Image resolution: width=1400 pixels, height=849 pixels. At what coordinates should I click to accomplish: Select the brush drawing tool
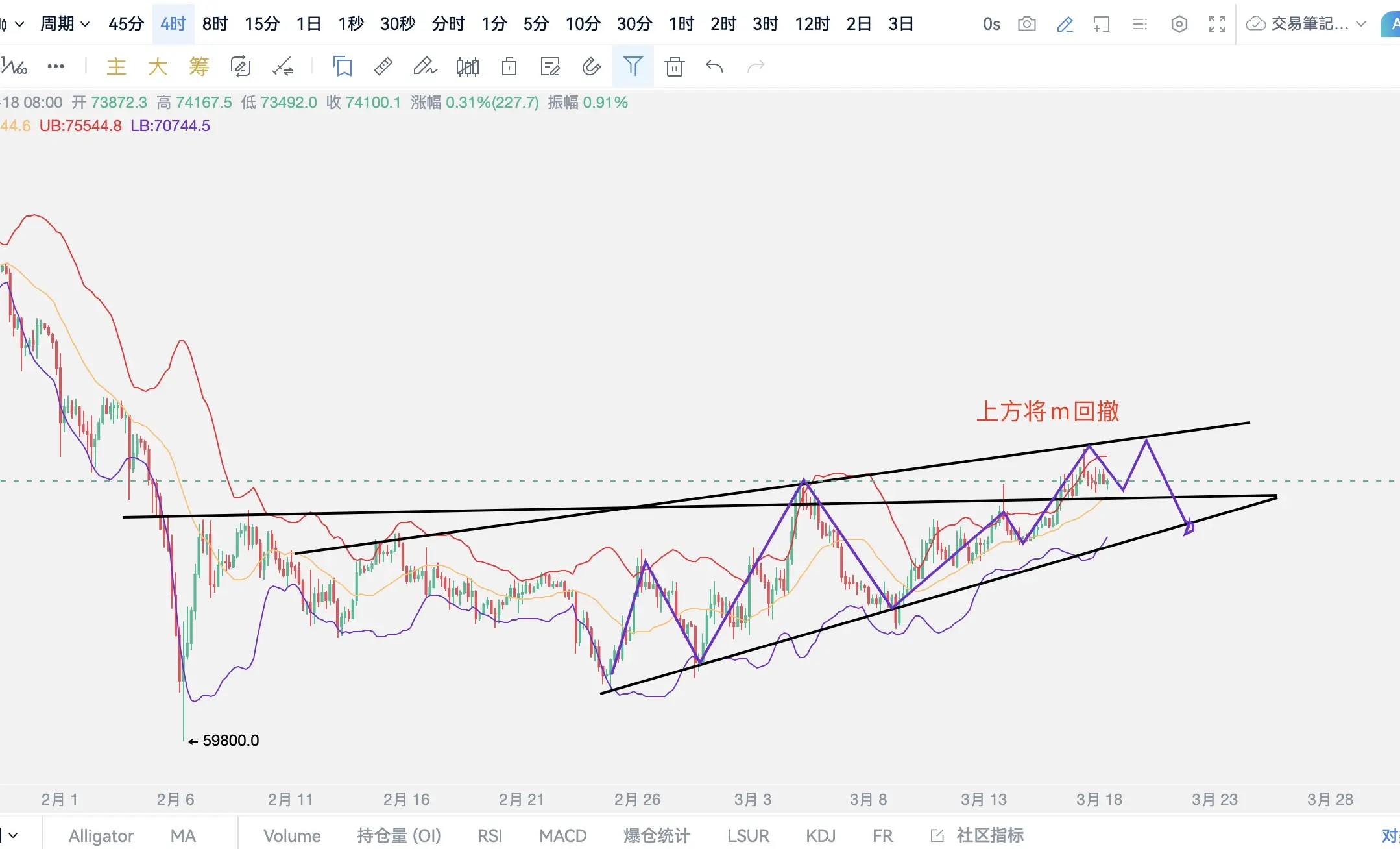[425, 66]
